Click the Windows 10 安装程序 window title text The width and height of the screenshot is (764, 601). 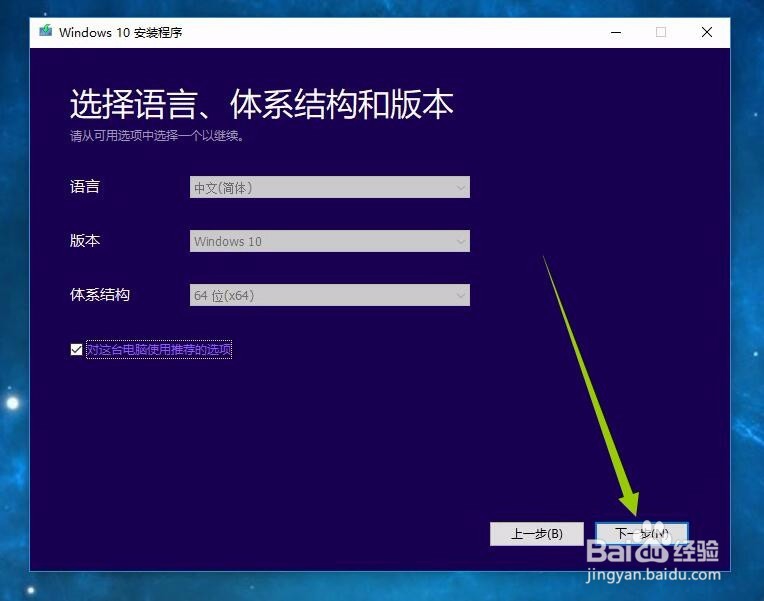[x=120, y=33]
